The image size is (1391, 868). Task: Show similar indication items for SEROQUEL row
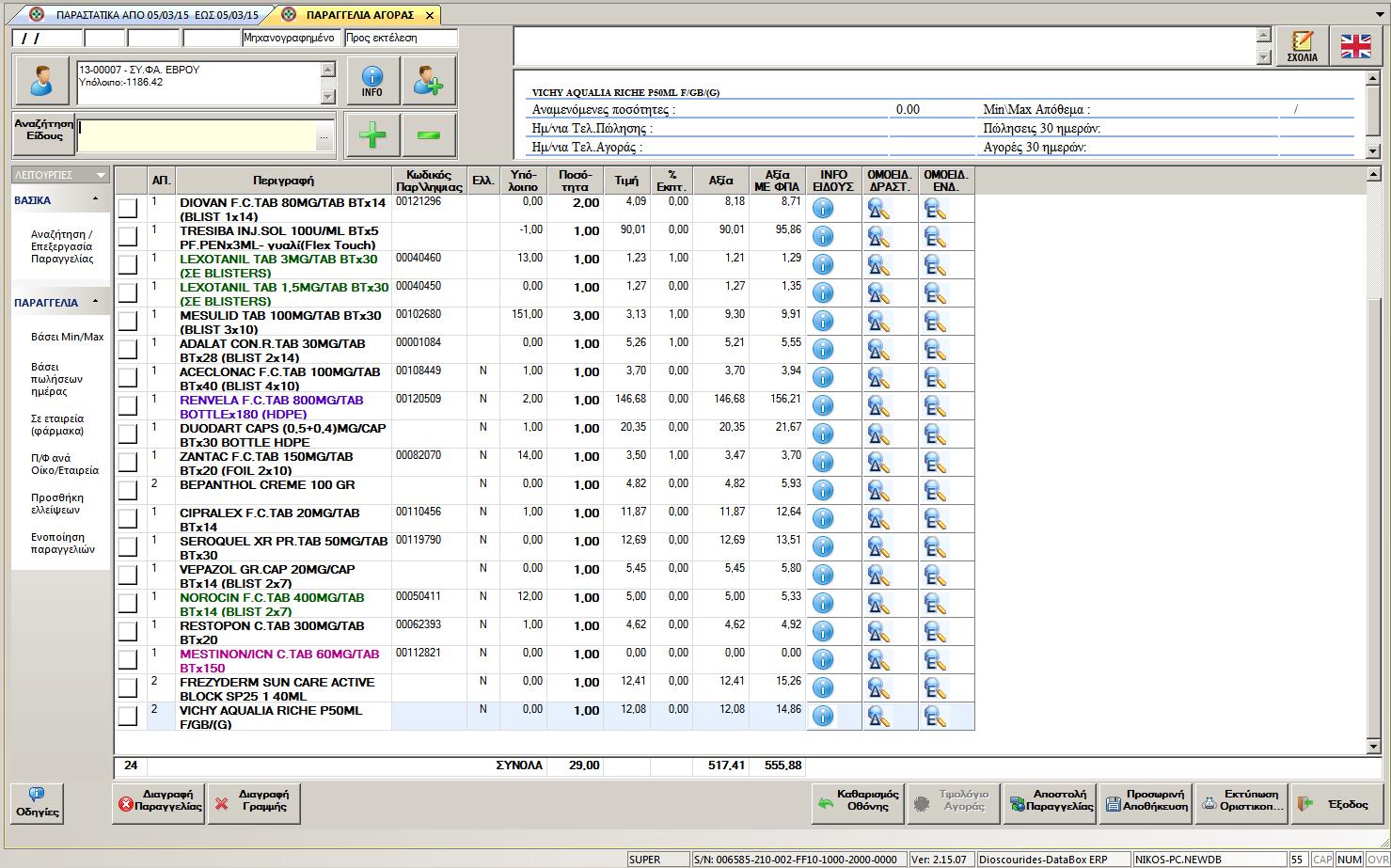pyautogui.click(x=935, y=547)
